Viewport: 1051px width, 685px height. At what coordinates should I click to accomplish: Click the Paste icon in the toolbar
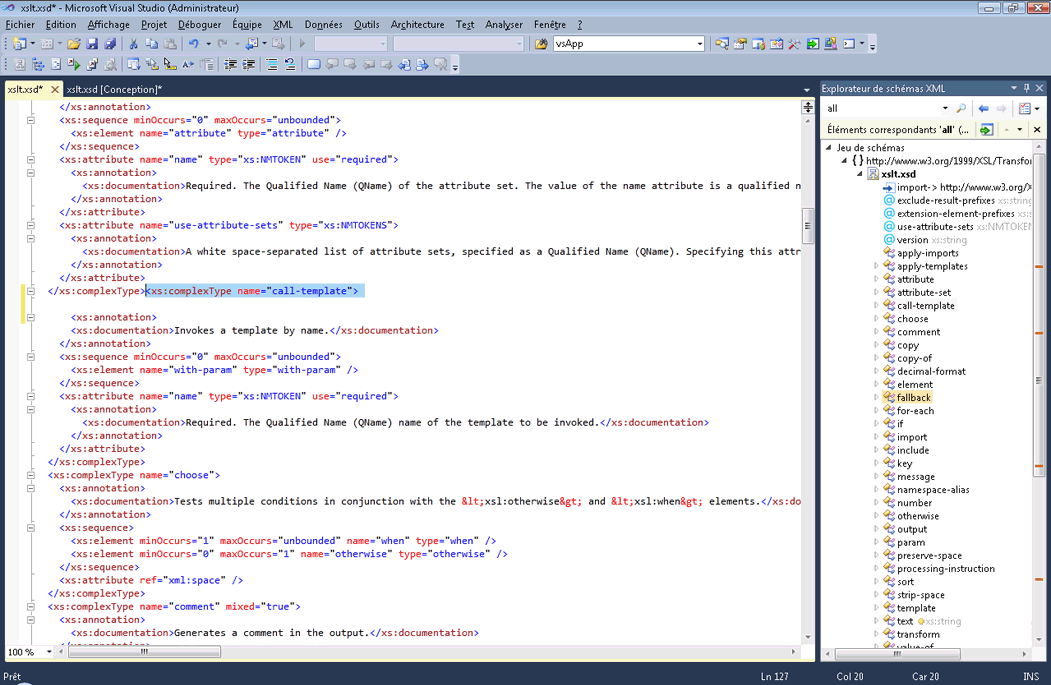point(170,44)
